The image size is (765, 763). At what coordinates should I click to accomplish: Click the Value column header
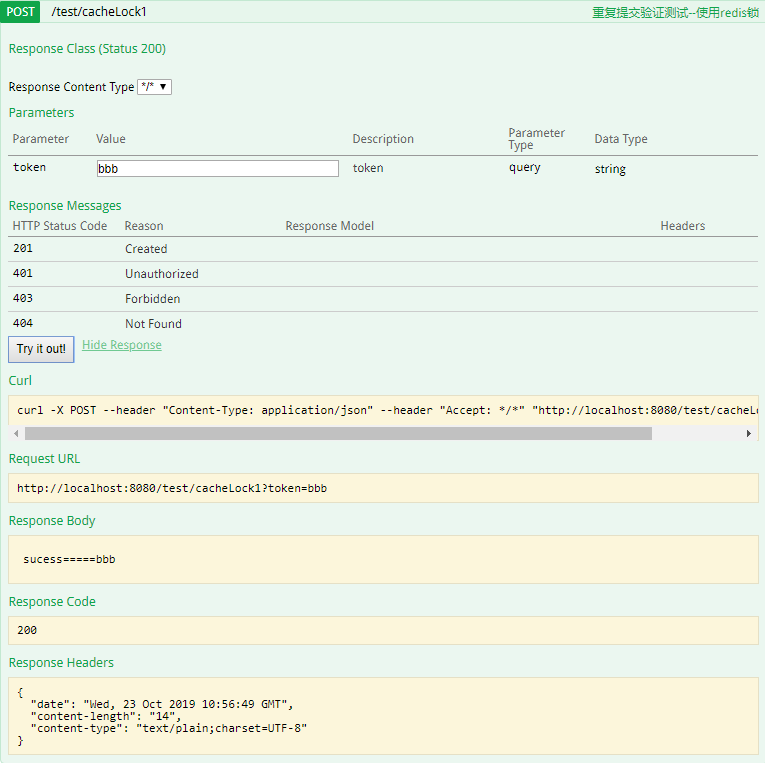point(111,139)
